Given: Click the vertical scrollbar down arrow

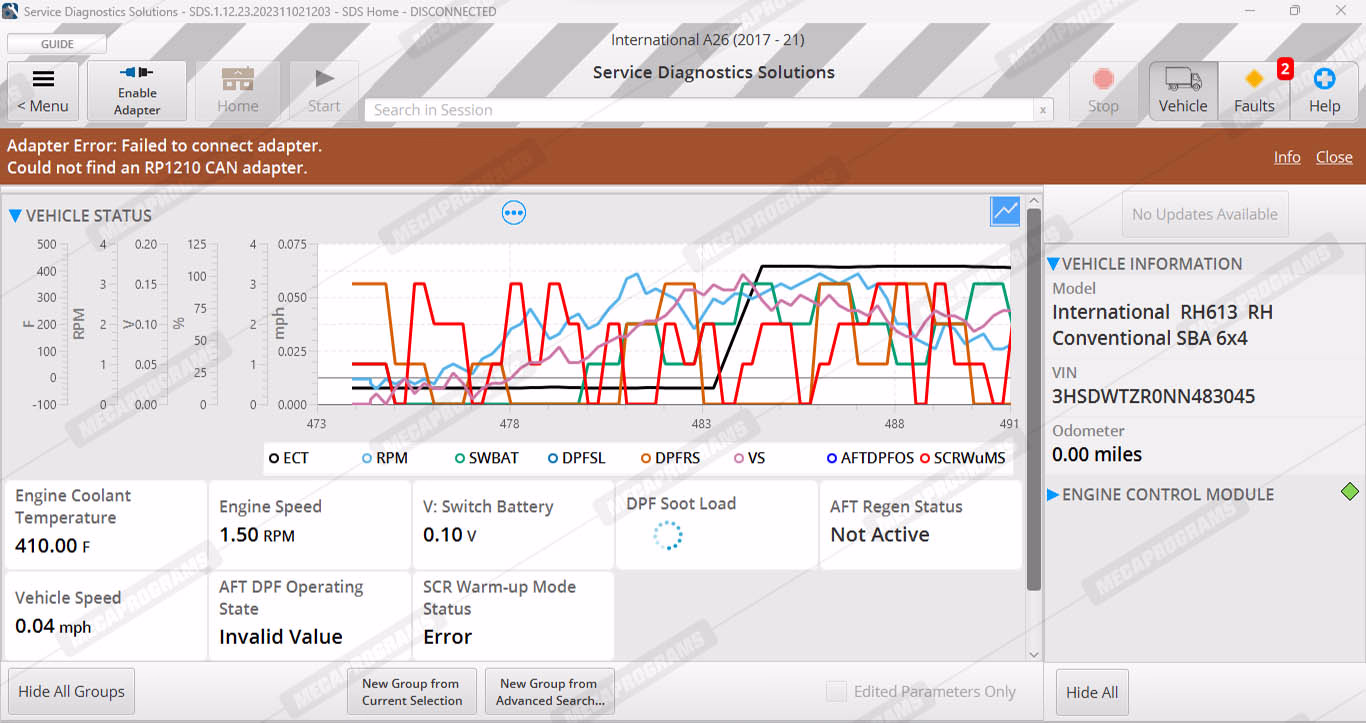Looking at the screenshot, I should [1034, 654].
